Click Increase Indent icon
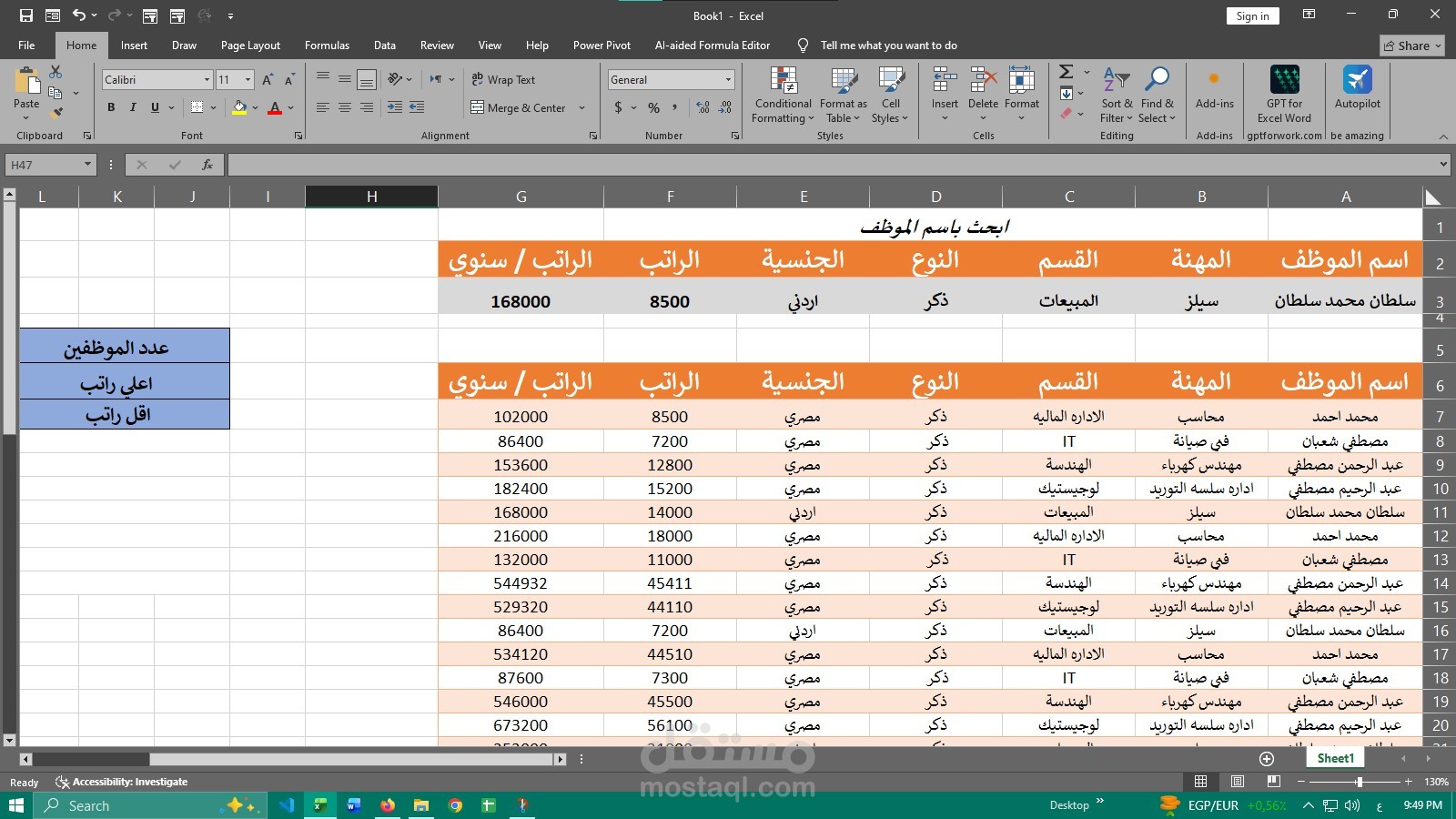This screenshot has height=819, width=1456. click(417, 107)
